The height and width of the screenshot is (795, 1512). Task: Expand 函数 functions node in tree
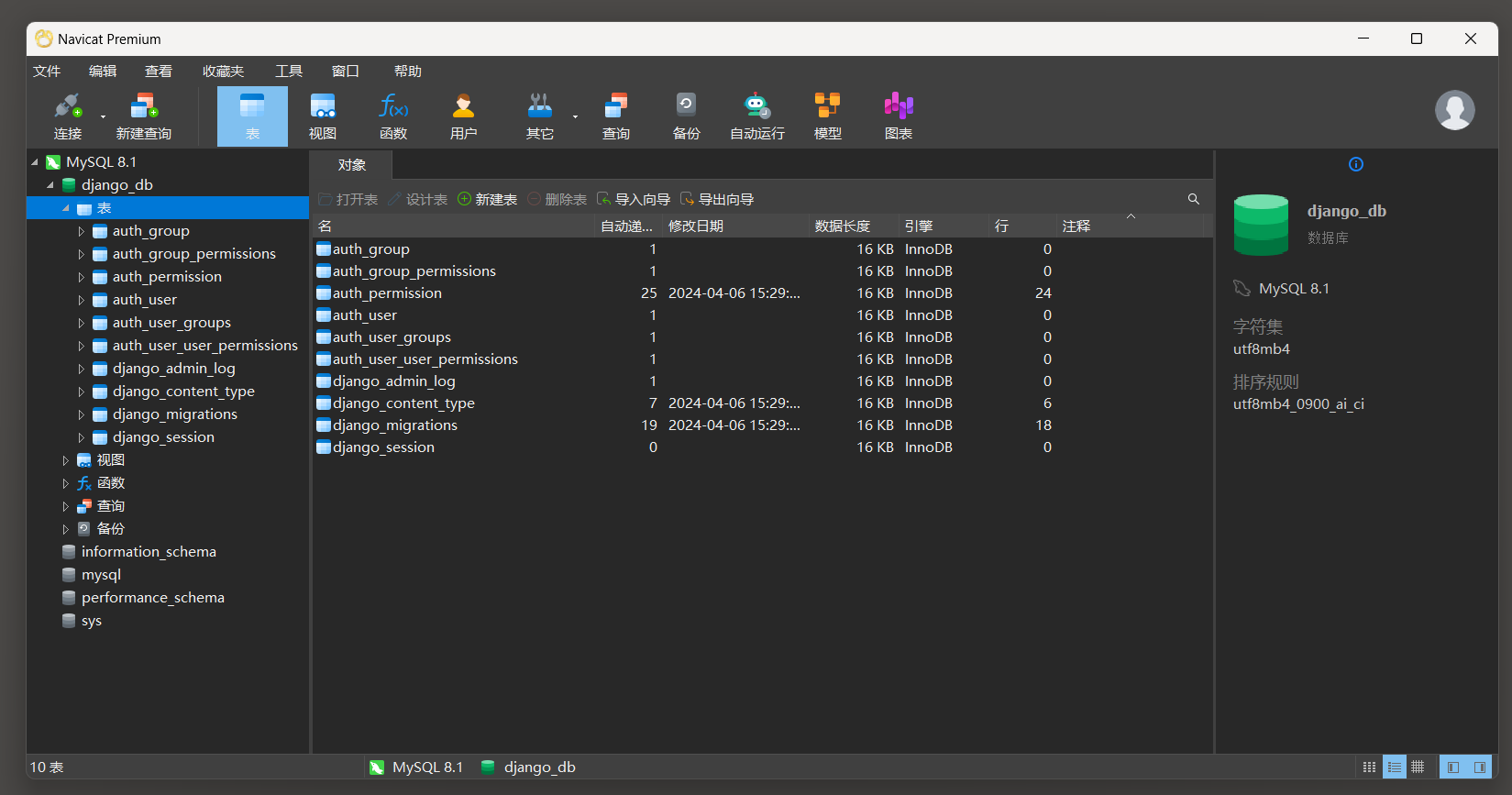[66, 483]
